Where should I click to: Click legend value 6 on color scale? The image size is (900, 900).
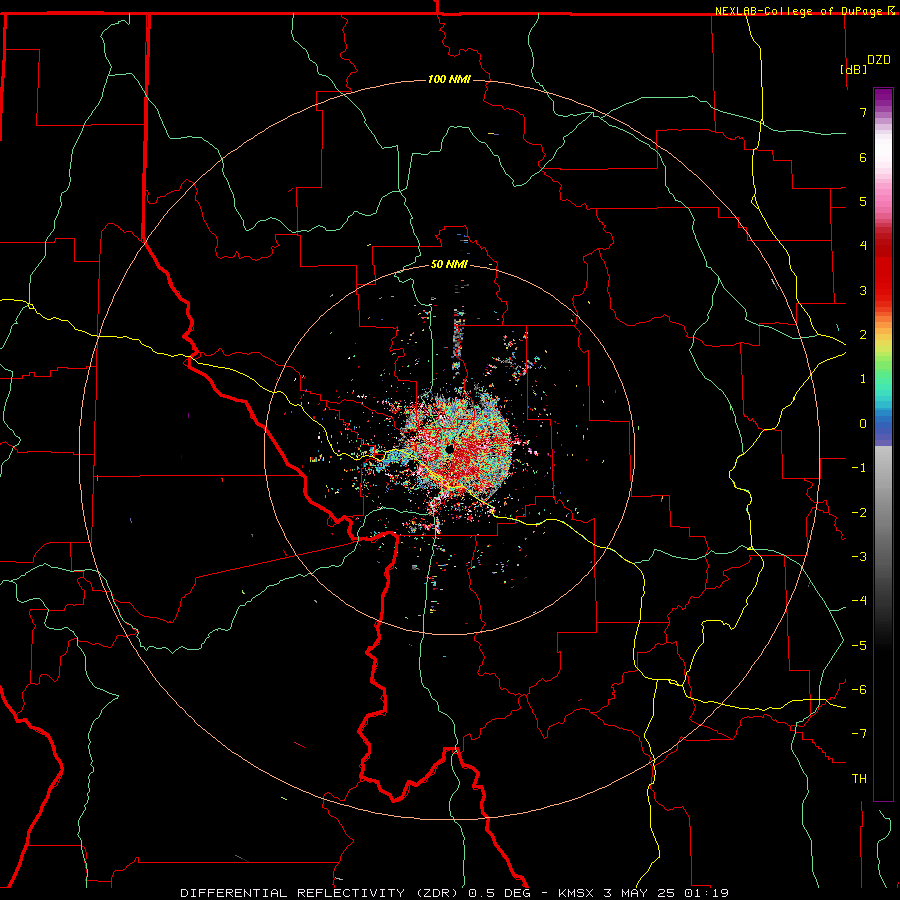[x=863, y=157]
